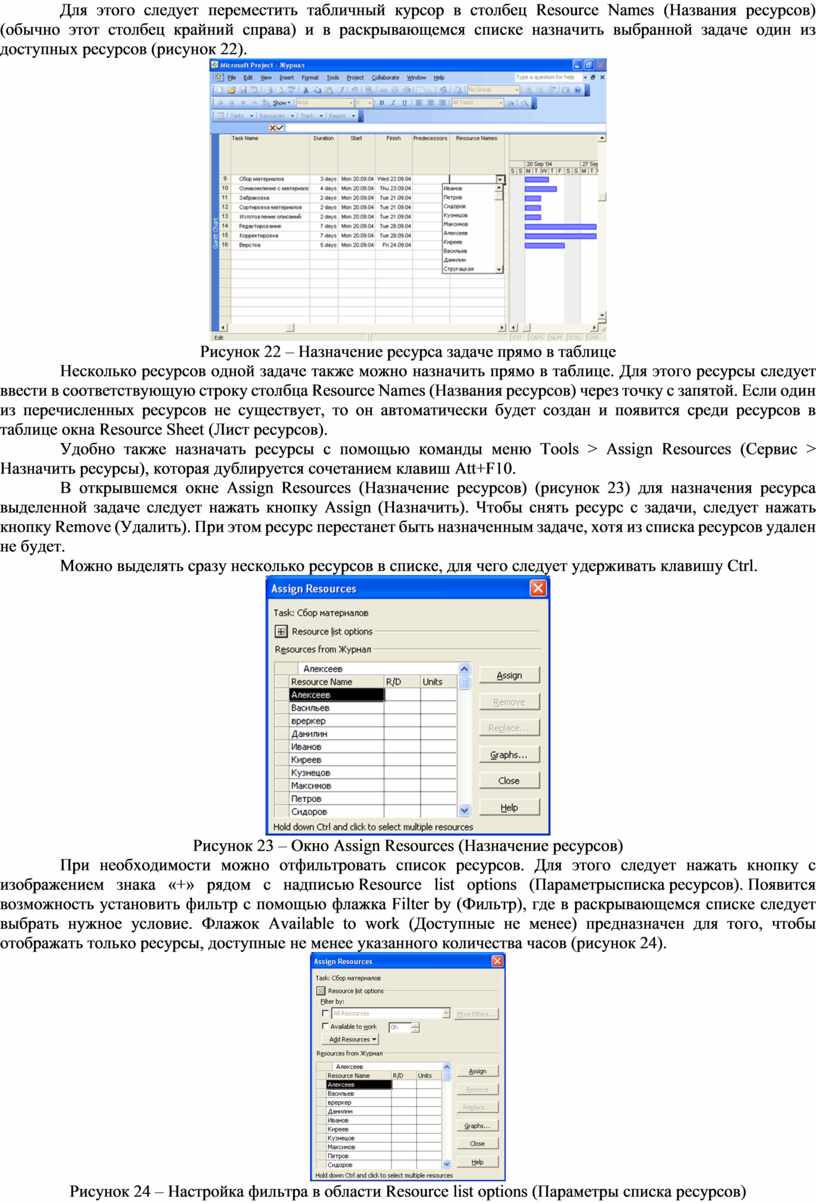Click the Resource Names cell dropdown arrow

coord(500,179)
